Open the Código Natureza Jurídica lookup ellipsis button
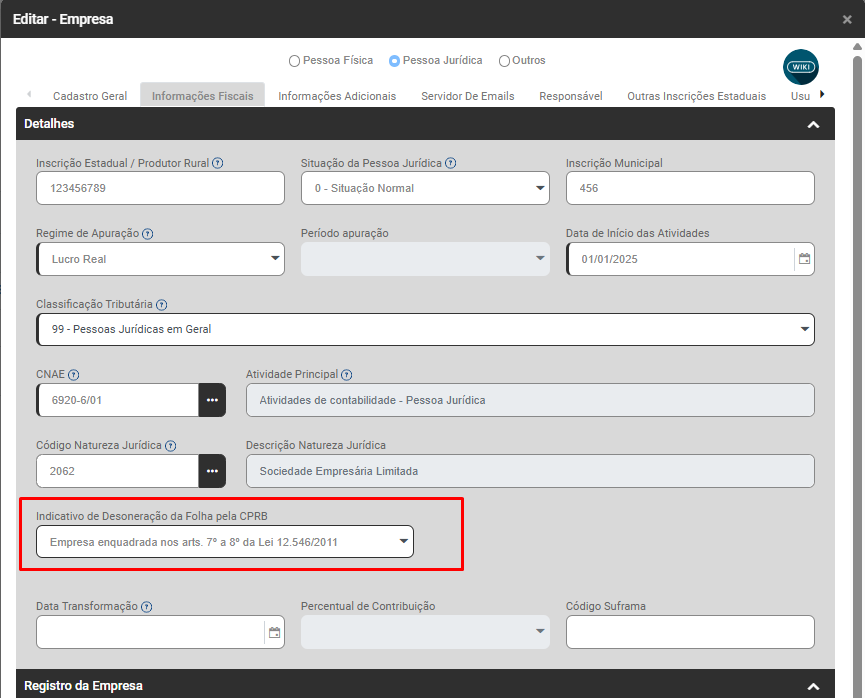Screen dimensions: 865x698 click(x=212, y=471)
